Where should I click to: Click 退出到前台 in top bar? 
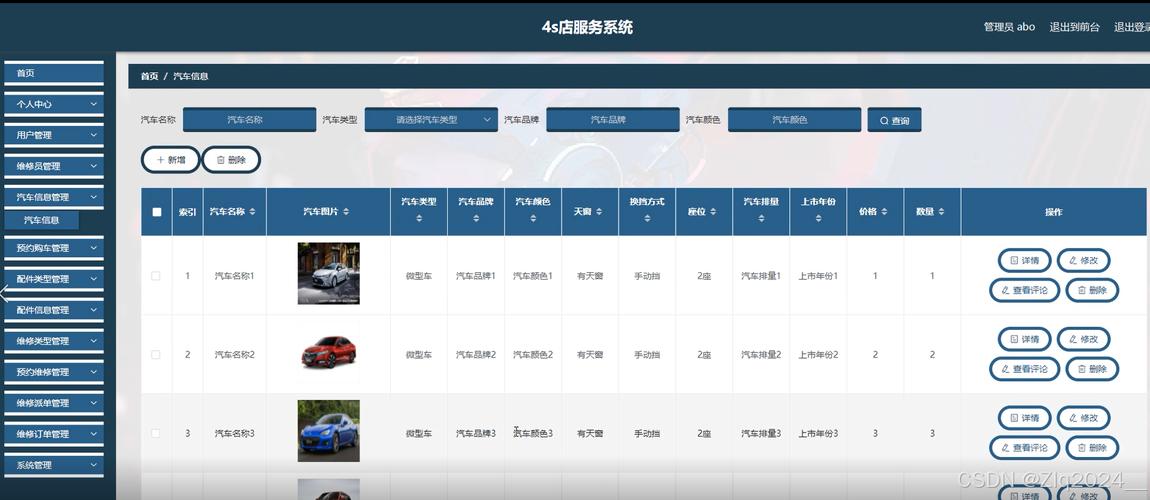pos(1074,27)
